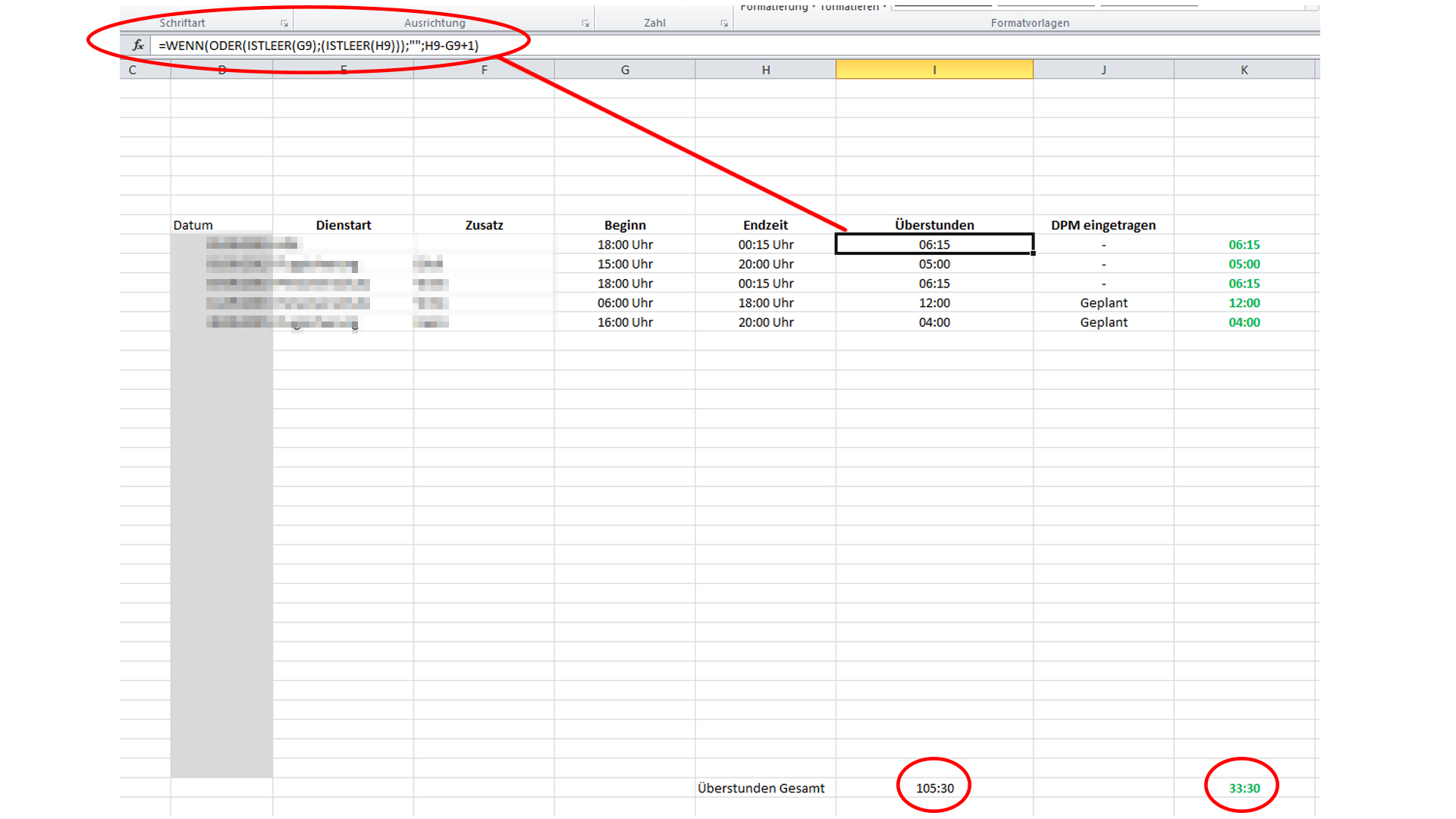This screenshot has width=1456, height=819.
Task: Open the Bedingte Formatierung dropdown
Action: click(773, 6)
